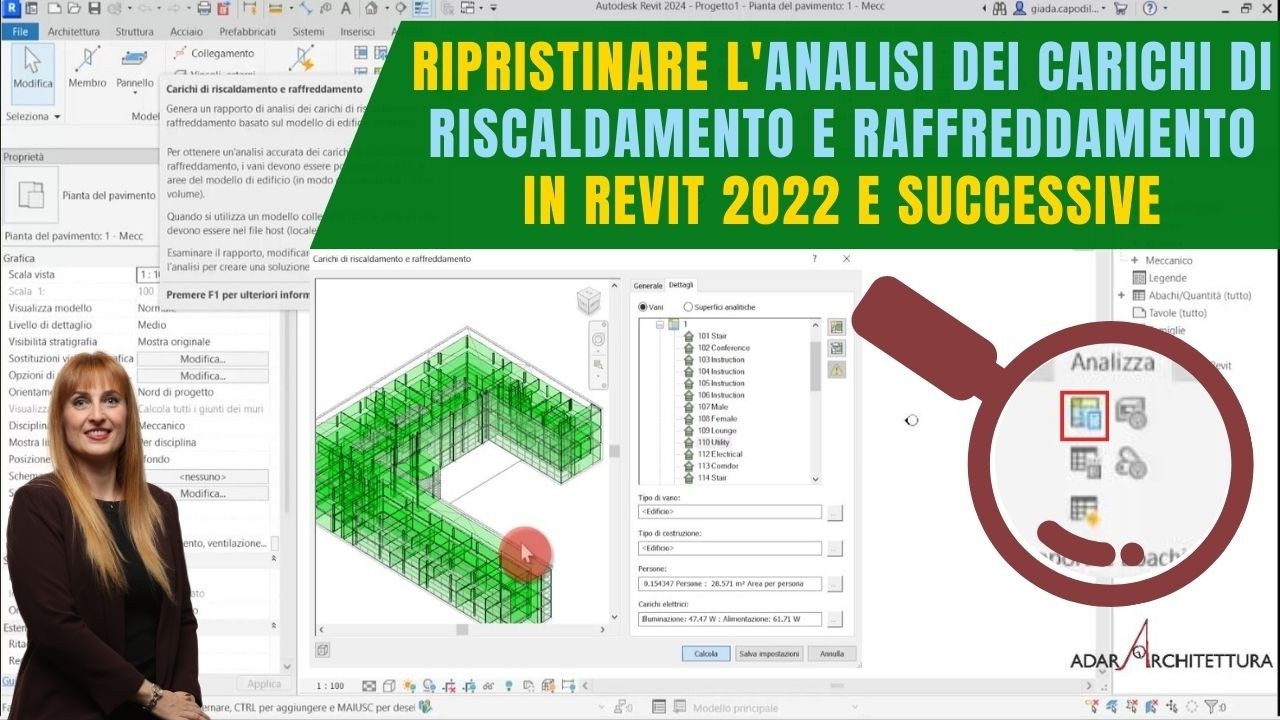Click the filter funnel icon in status bar
This screenshot has width=1280, height=720.
[1210, 707]
